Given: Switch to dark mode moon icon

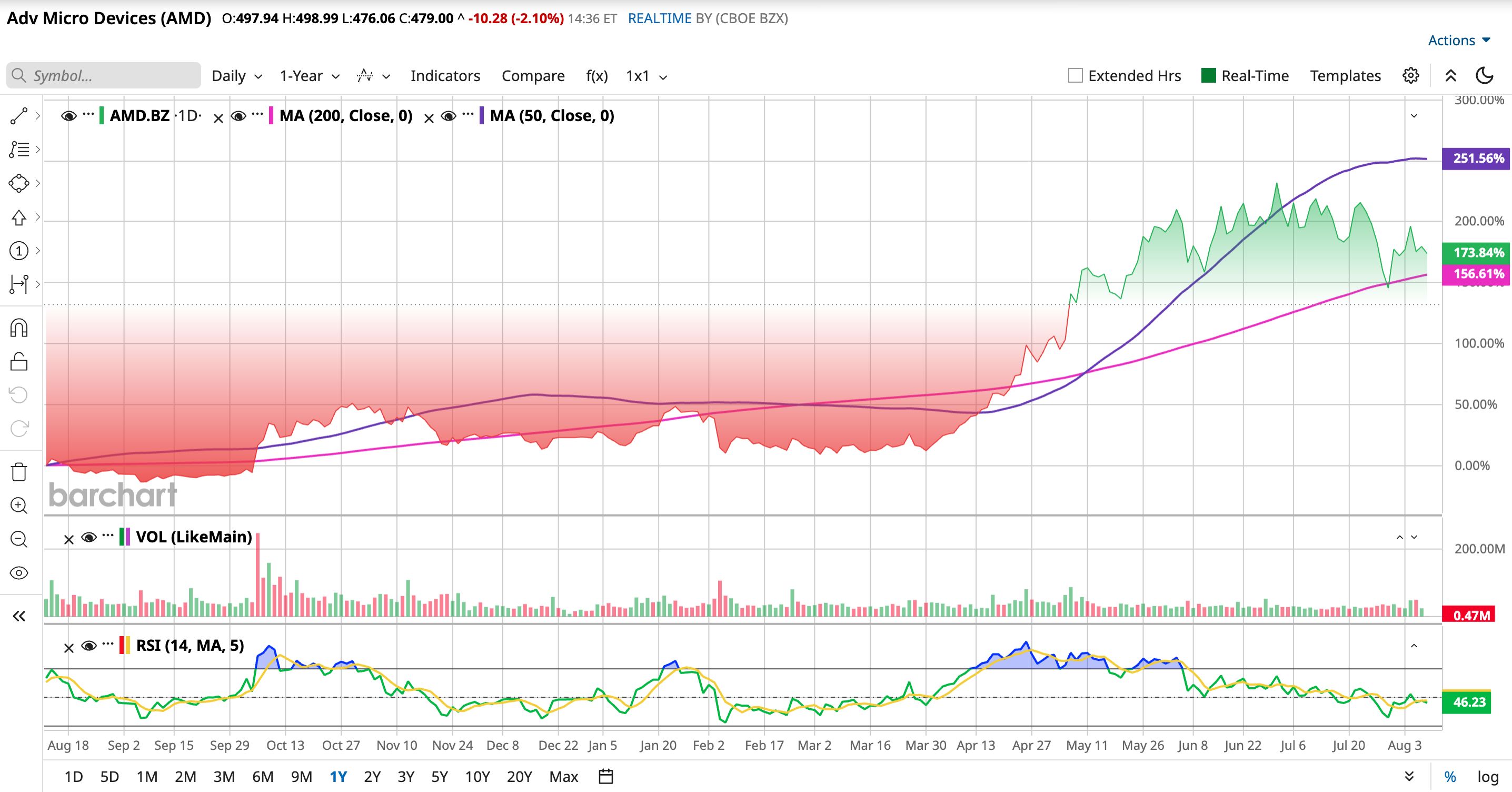Looking at the screenshot, I should pyautogui.click(x=1485, y=76).
